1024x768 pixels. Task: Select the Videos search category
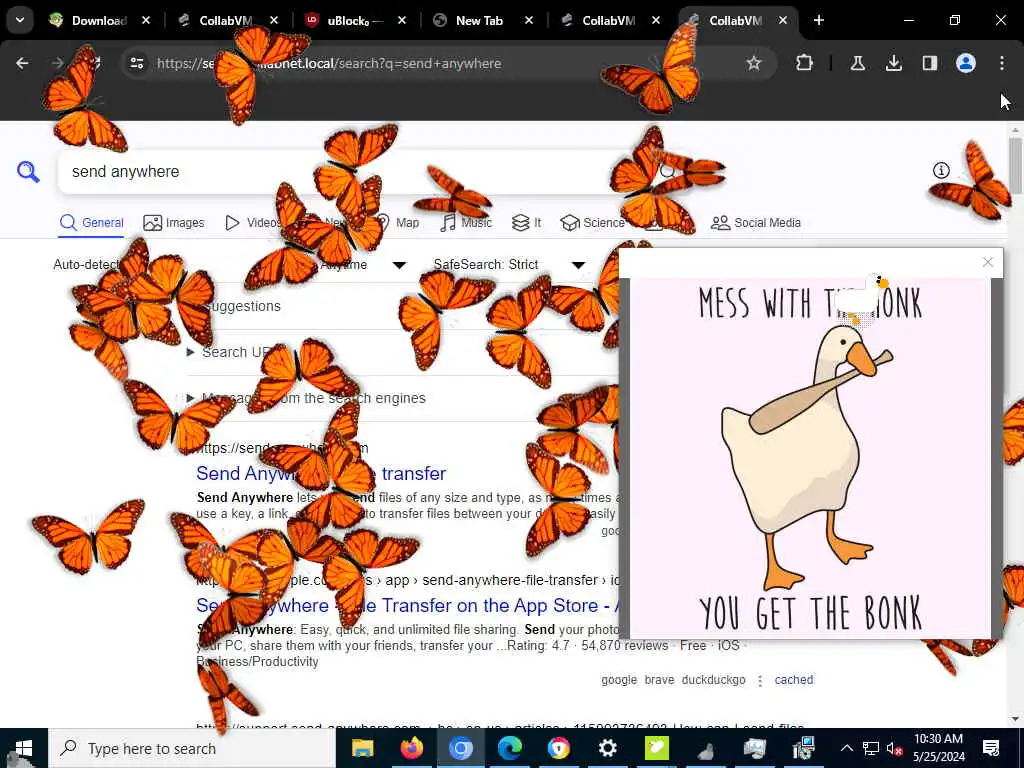pos(253,223)
